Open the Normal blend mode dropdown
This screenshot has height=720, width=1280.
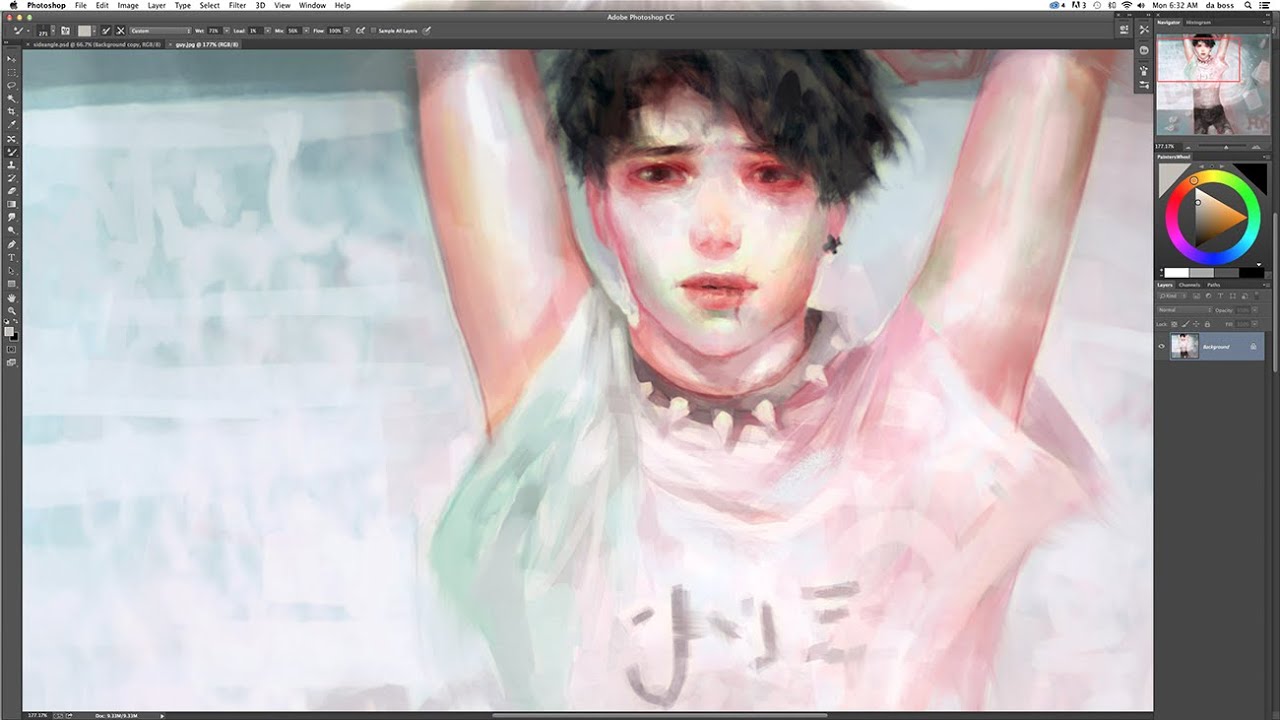point(1184,310)
